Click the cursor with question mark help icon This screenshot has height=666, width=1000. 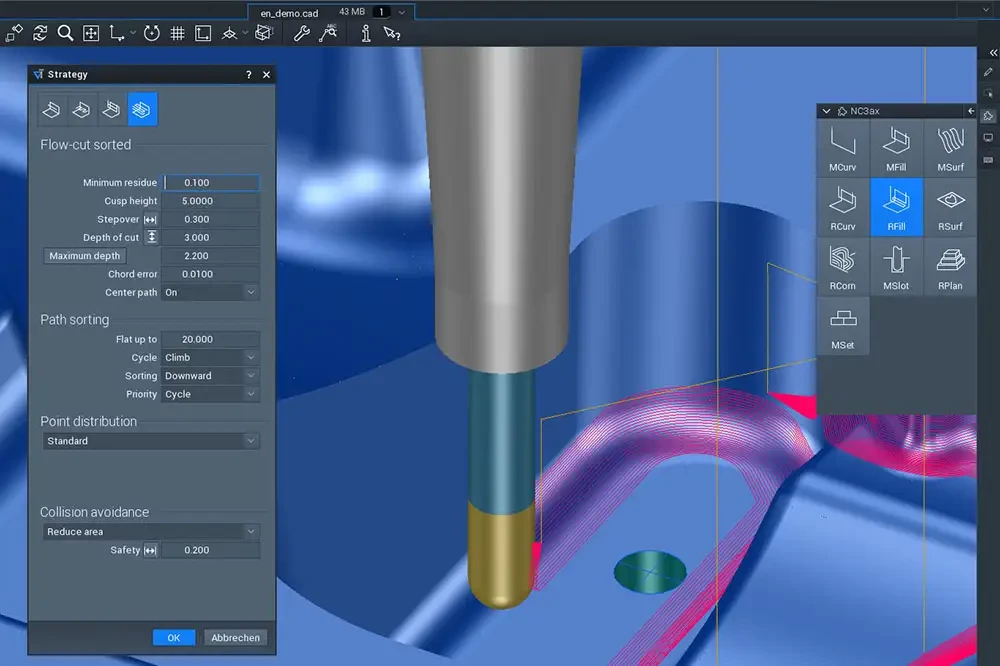point(392,33)
